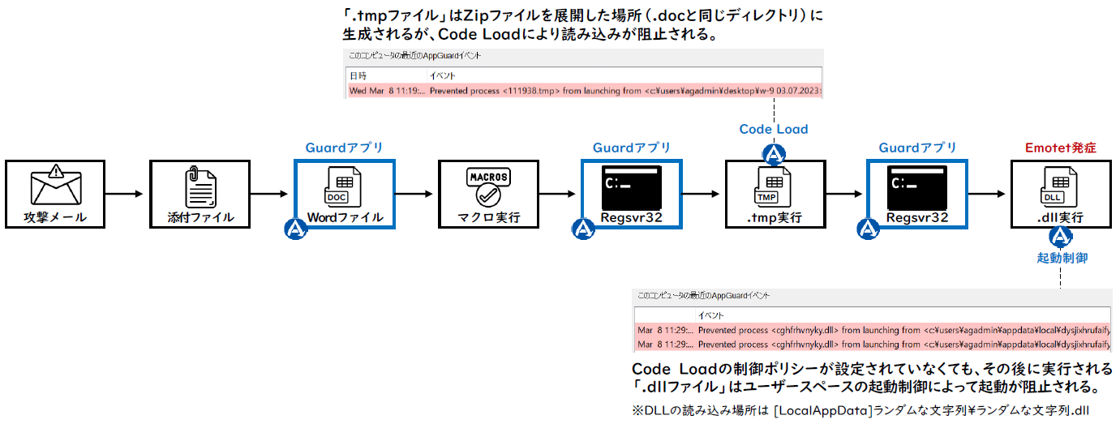Click the red Emotet発症 heading
The width and height of the screenshot is (1120, 424).
pyautogui.click(x=1058, y=147)
